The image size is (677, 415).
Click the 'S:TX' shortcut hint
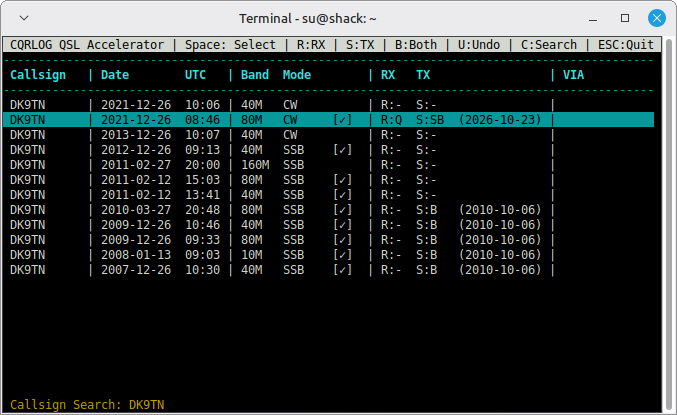click(360, 45)
